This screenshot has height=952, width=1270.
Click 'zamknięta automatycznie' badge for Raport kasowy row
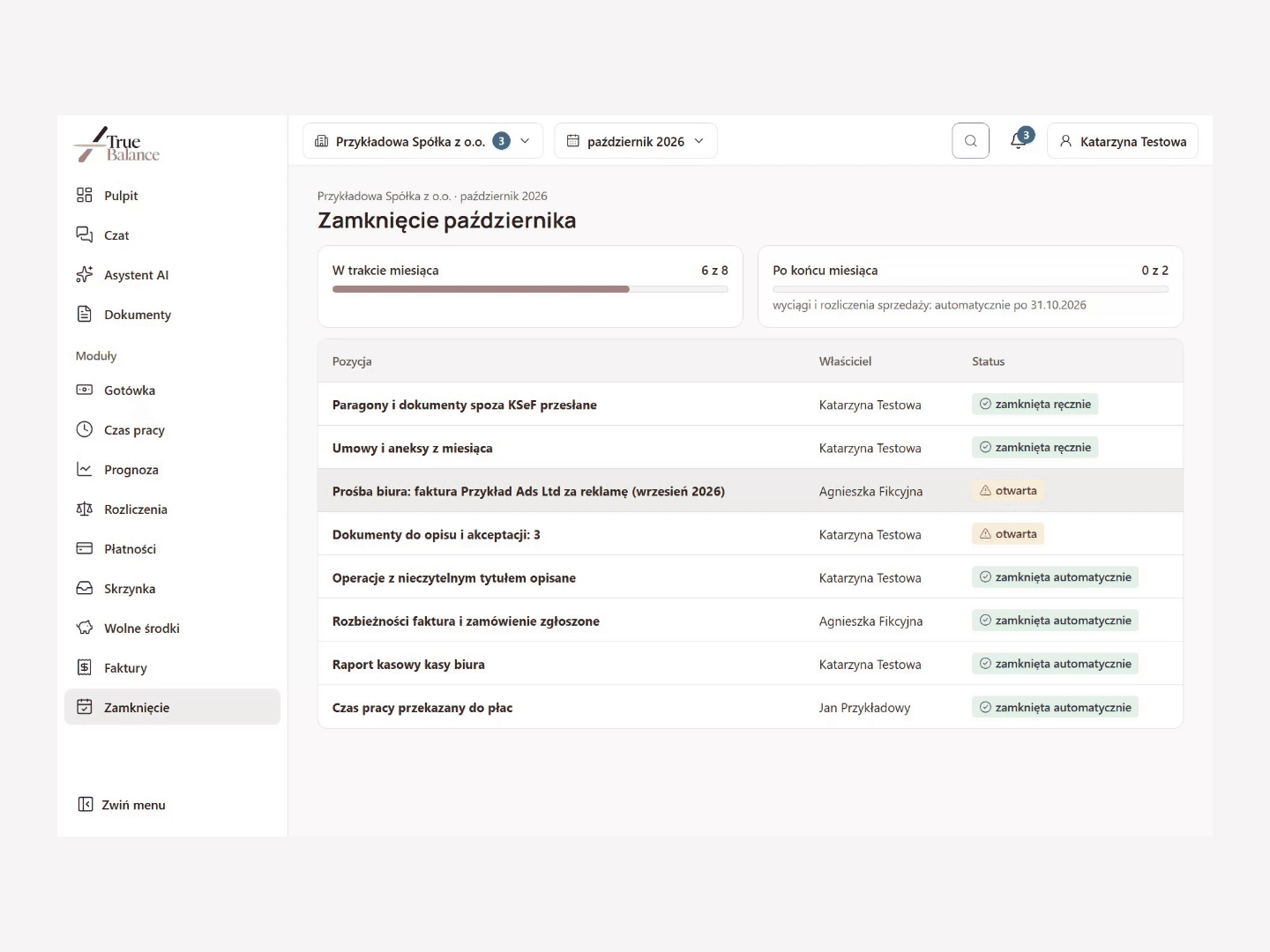[1055, 664]
